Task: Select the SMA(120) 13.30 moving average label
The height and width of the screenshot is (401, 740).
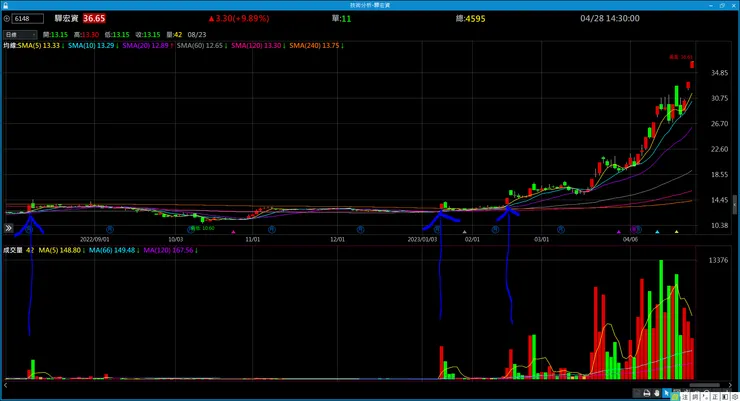Action: pos(258,46)
